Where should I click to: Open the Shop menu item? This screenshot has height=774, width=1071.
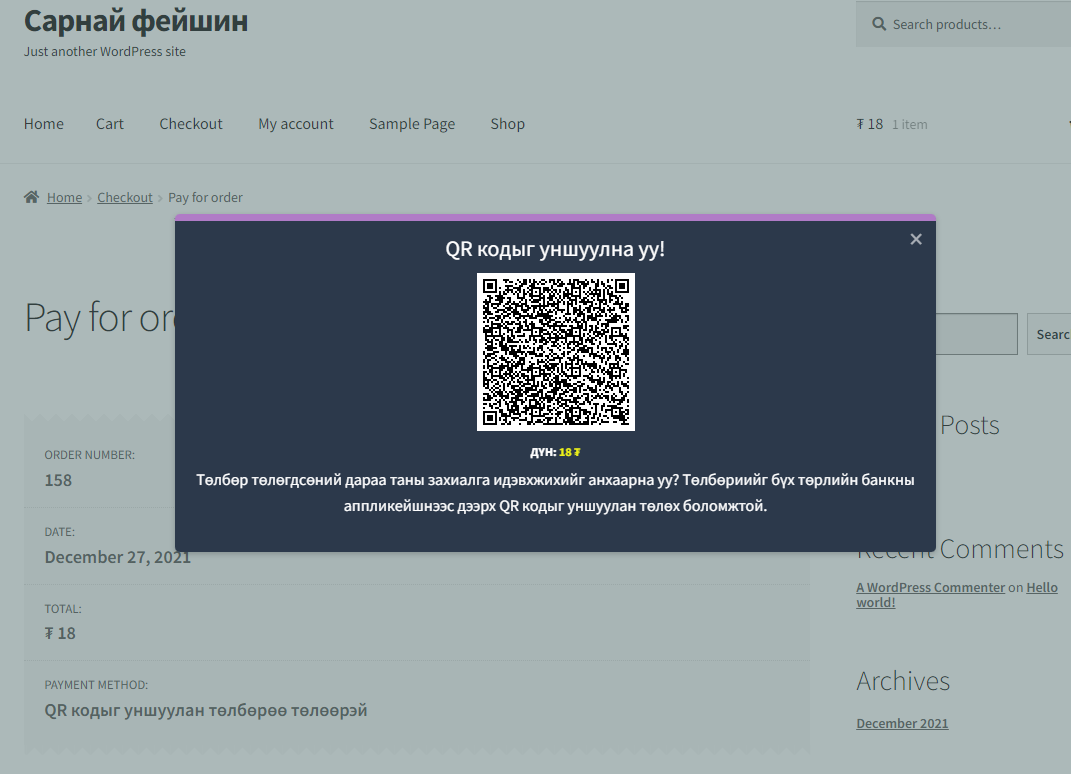(507, 124)
